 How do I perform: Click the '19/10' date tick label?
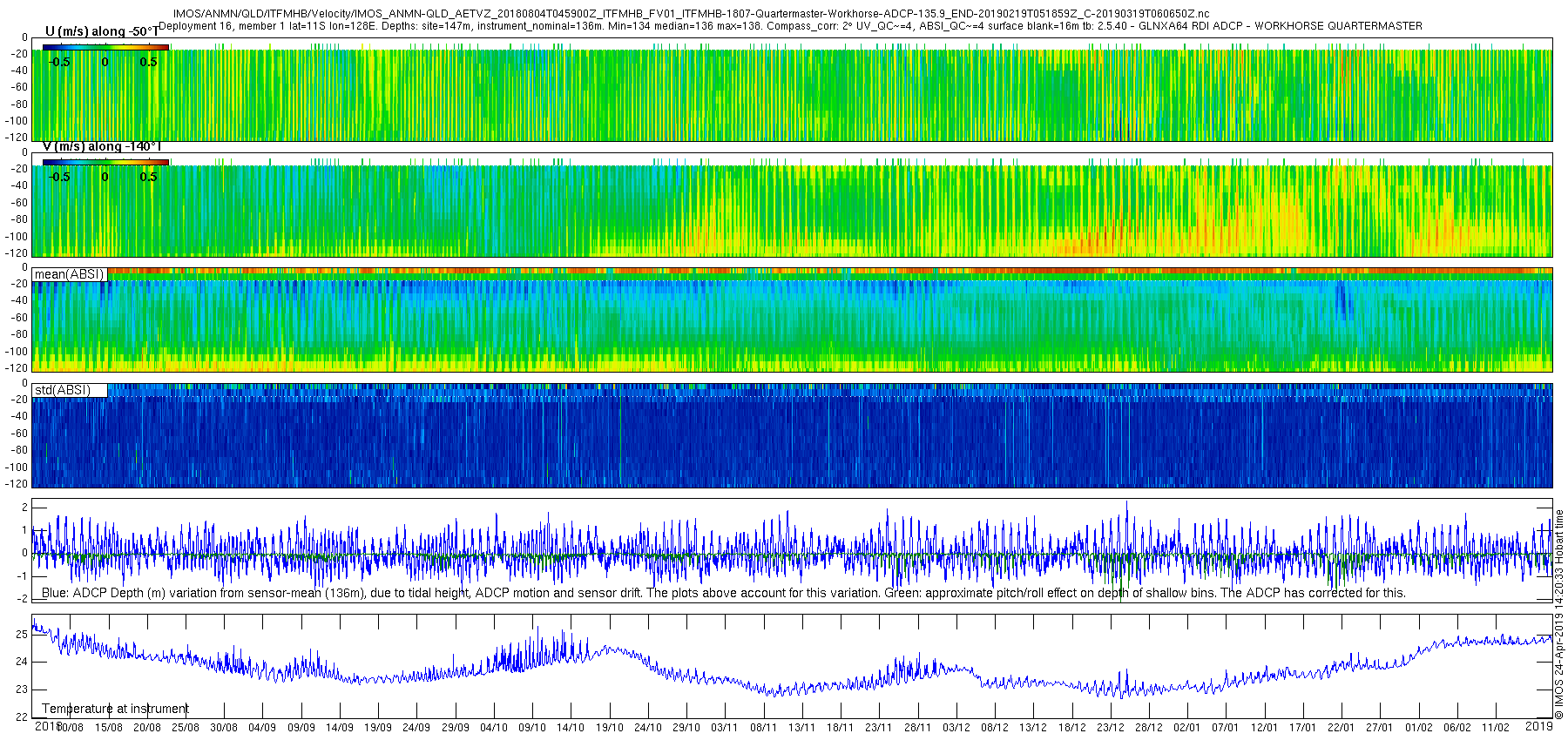(x=610, y=728)
